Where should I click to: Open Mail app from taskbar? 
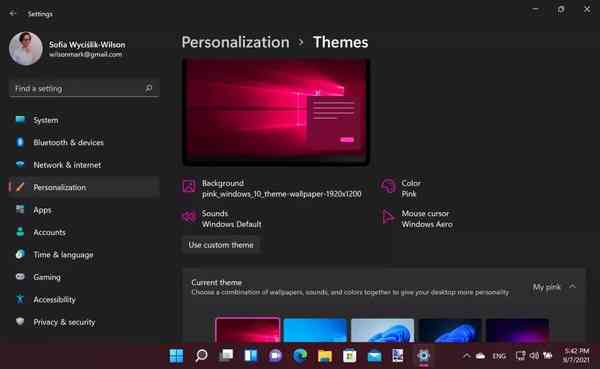click(x=374, y=356)
